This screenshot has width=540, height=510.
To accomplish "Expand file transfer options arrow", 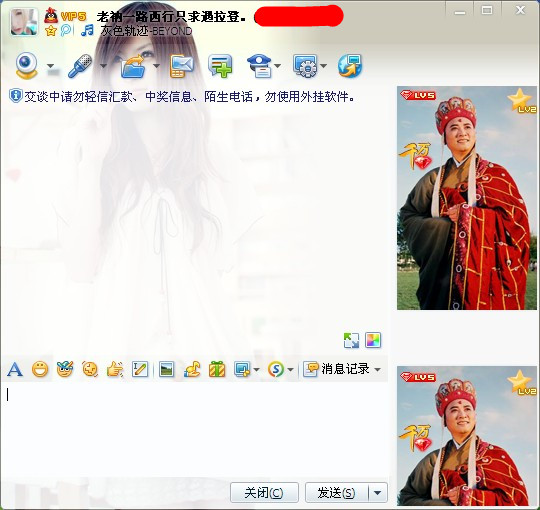I will (x=156, y=66).
